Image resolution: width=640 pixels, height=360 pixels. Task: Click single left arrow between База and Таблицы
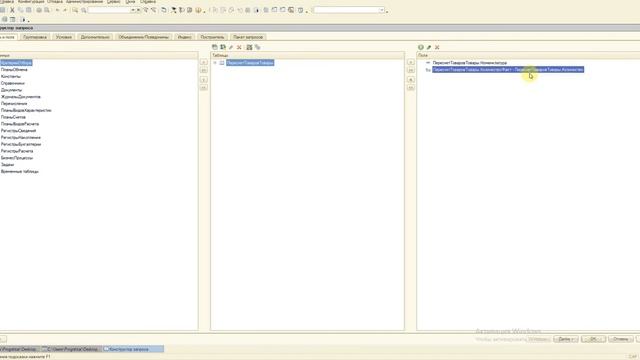[204, 80]
